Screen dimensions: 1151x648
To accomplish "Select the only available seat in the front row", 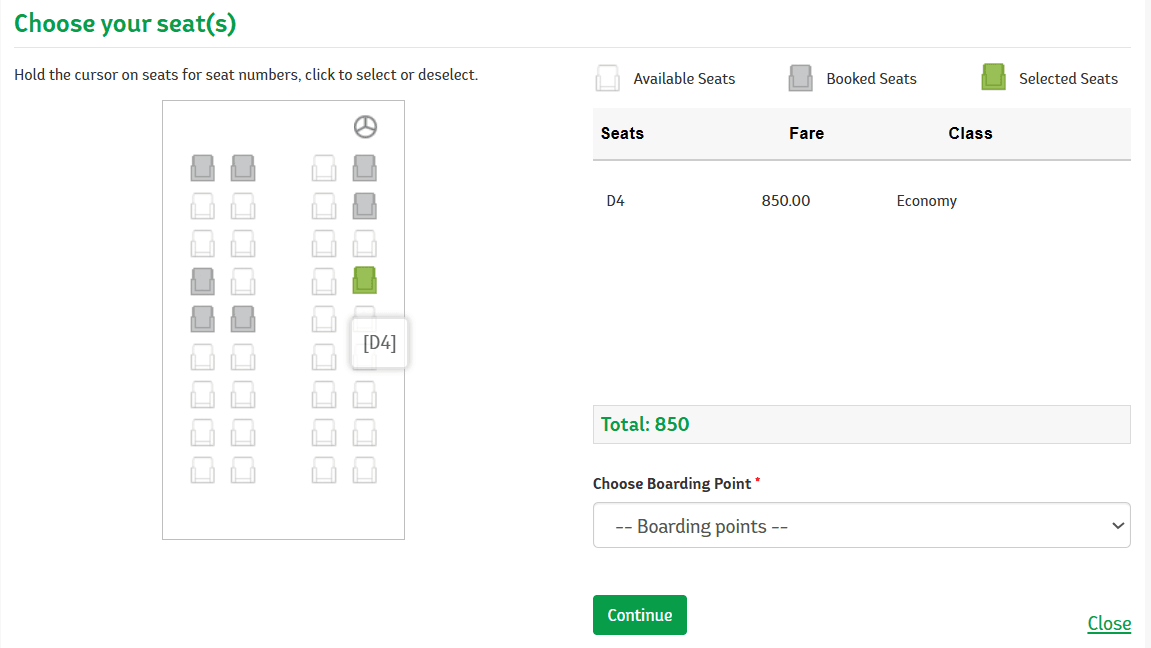I will [x=324, y=168].
